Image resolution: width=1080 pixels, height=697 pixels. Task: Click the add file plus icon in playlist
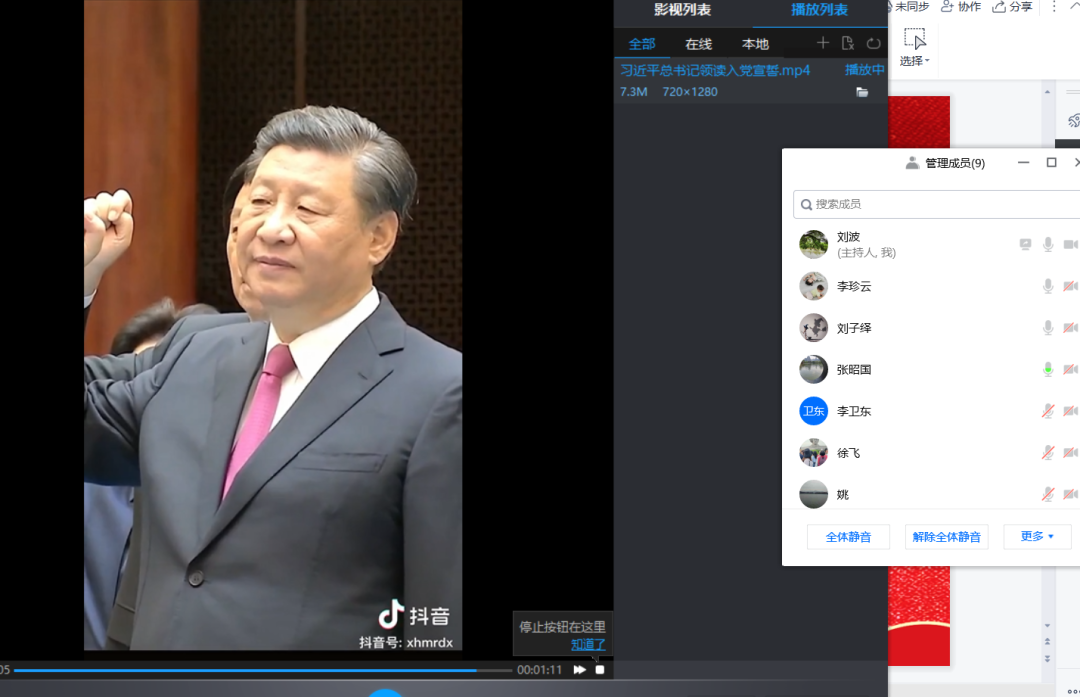point(823,43)
